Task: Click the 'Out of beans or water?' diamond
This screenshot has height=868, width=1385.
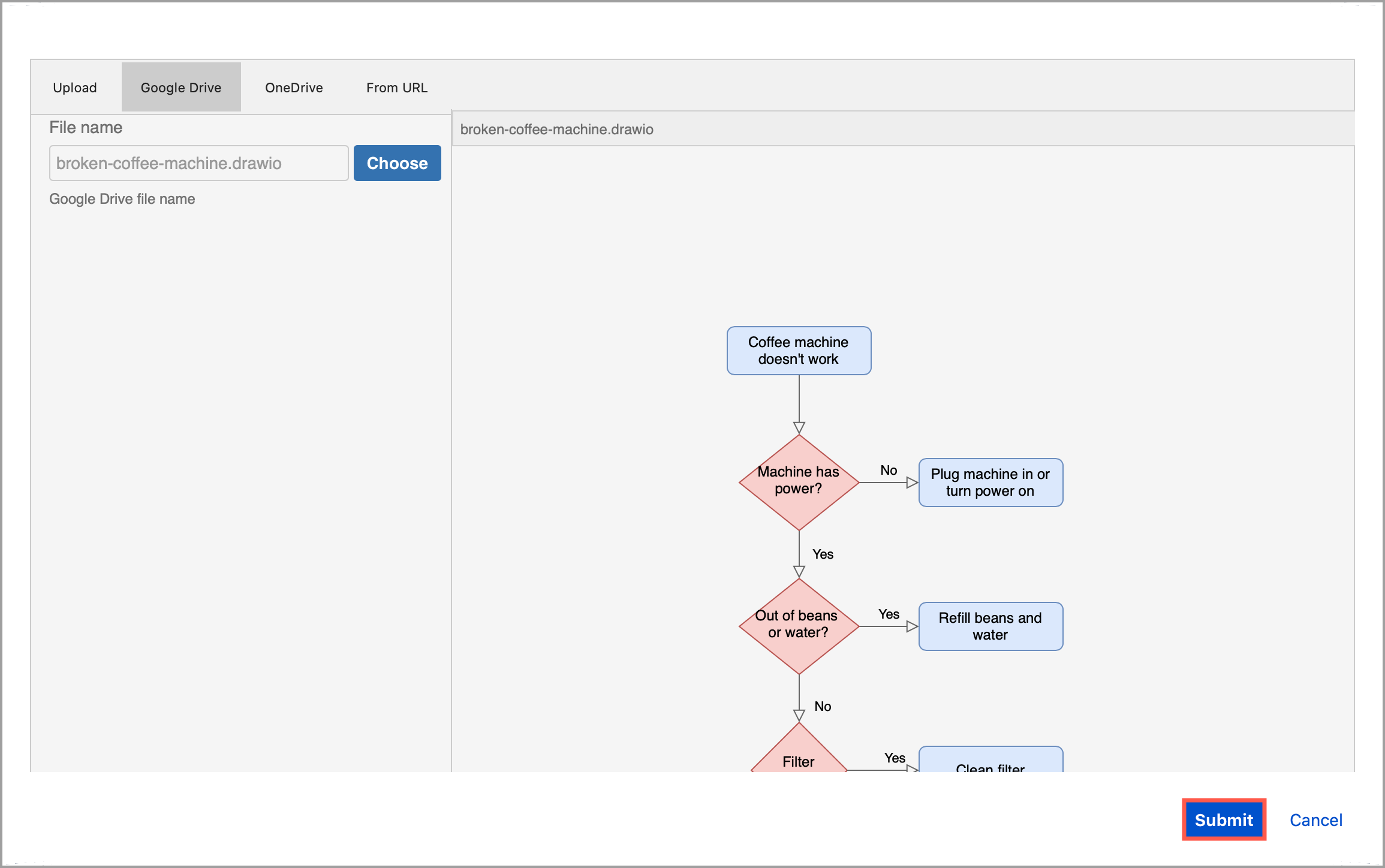Action: coord(798,625)
